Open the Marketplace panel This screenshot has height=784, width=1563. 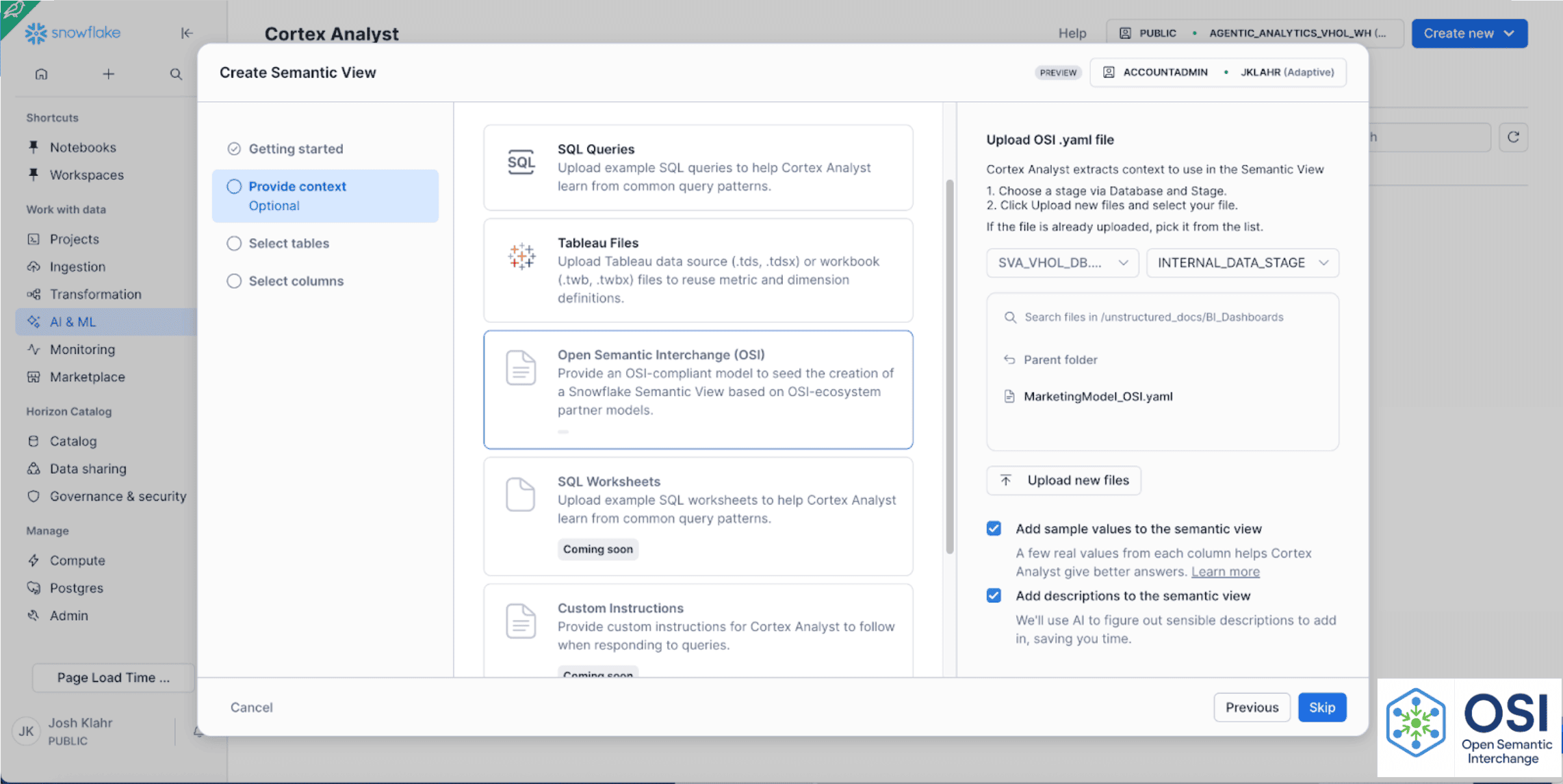[x=87, y=376]
